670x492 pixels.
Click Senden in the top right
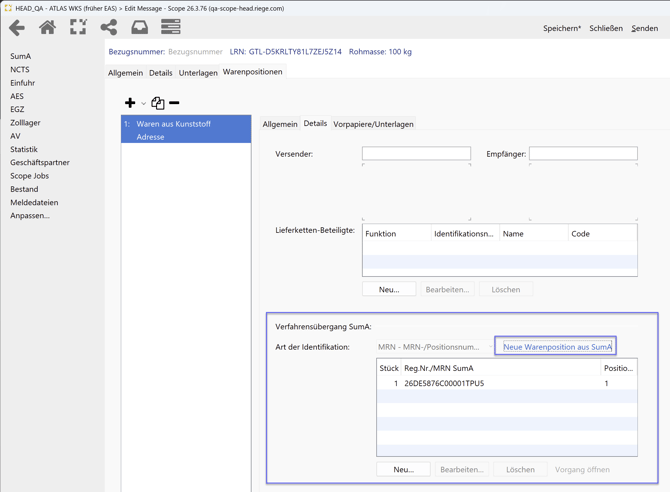point(644,28)
